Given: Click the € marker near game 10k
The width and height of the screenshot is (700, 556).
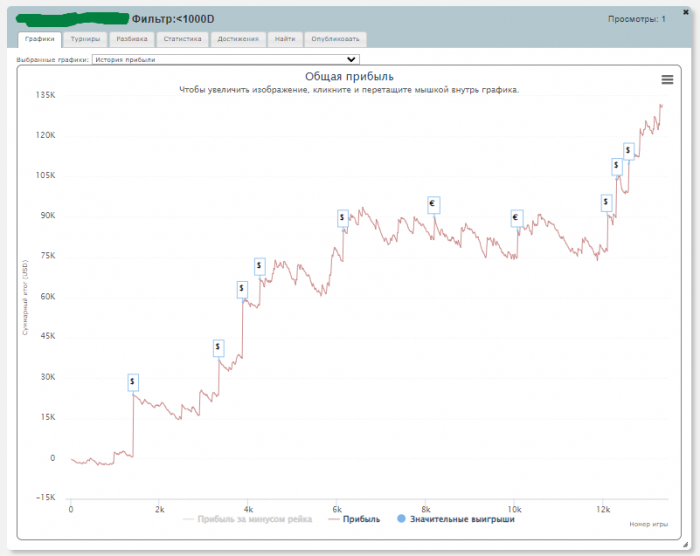Looking at the screenshot, I should pos(517,218).
